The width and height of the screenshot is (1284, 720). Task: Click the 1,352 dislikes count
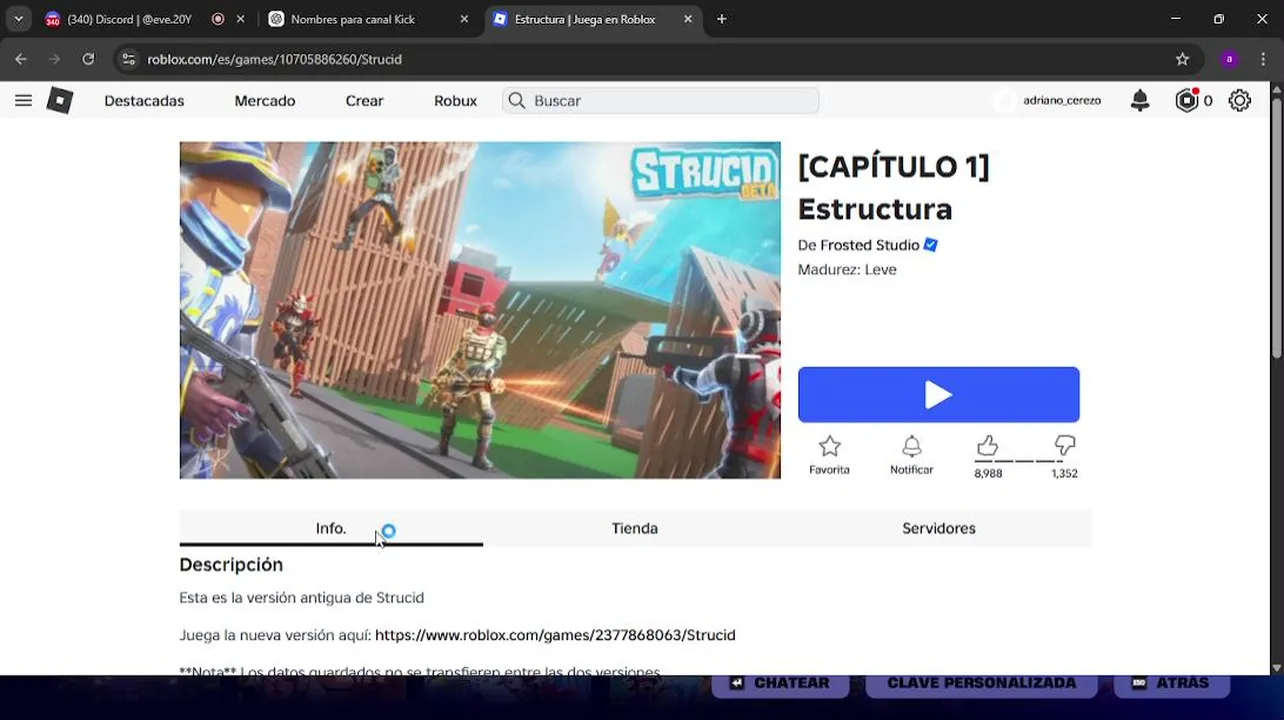[1064, 473]
